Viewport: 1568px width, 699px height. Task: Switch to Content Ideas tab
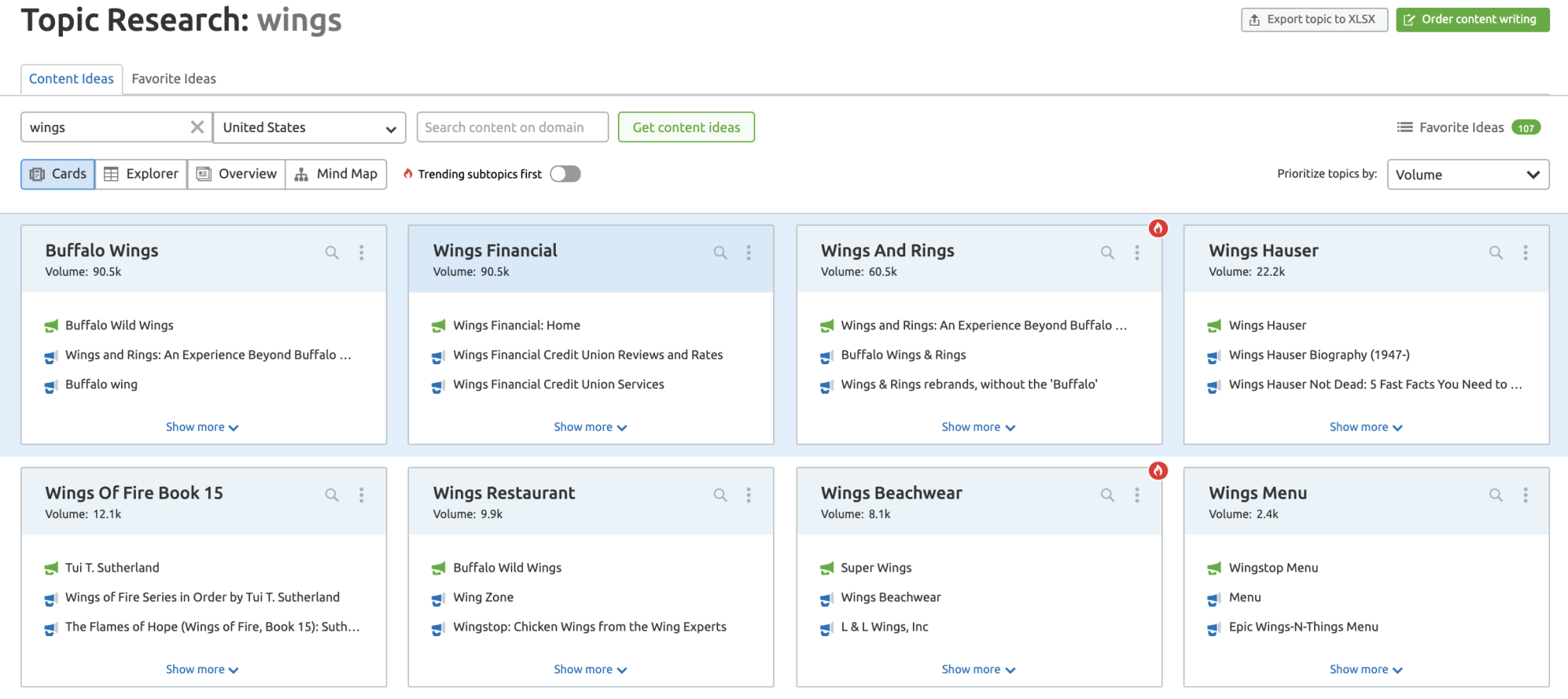coord(71,78)
